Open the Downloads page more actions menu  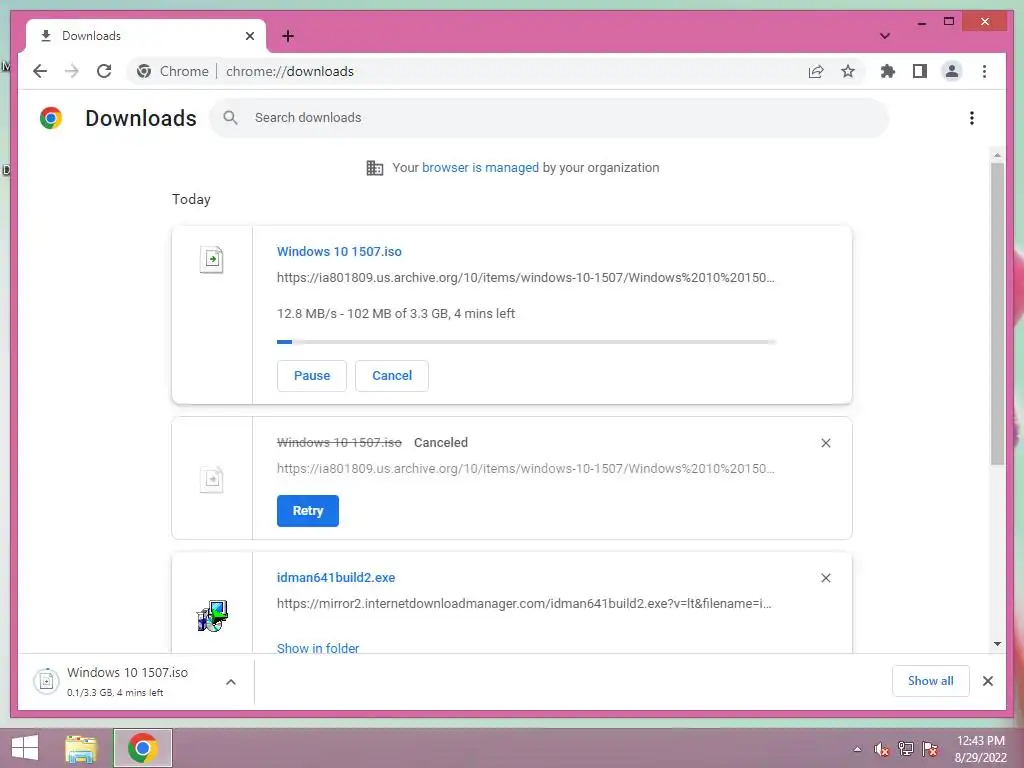coord(972,118)
